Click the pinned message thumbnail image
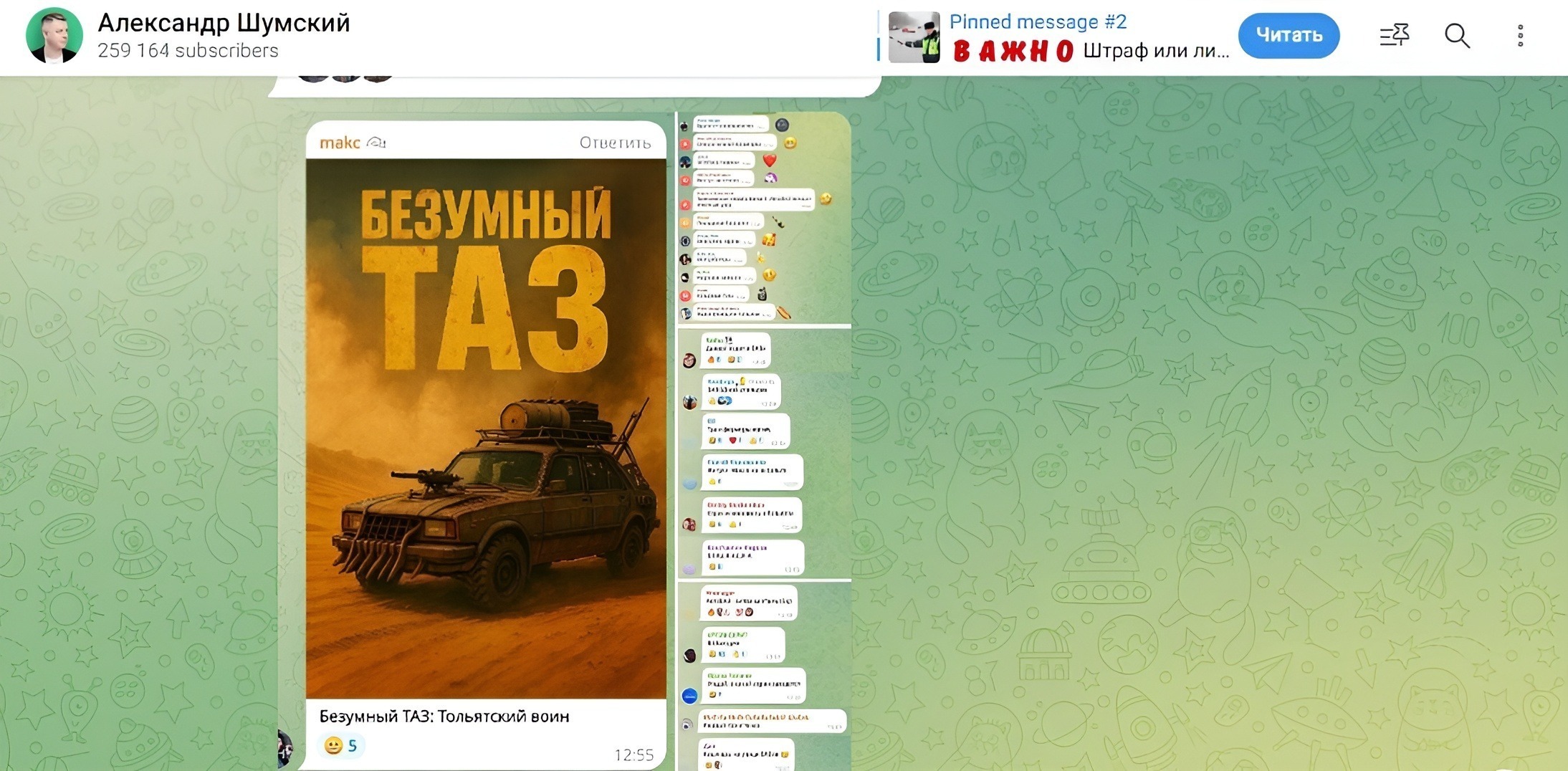This screenshot has height=771, width=1568. (x=914, y=37)
